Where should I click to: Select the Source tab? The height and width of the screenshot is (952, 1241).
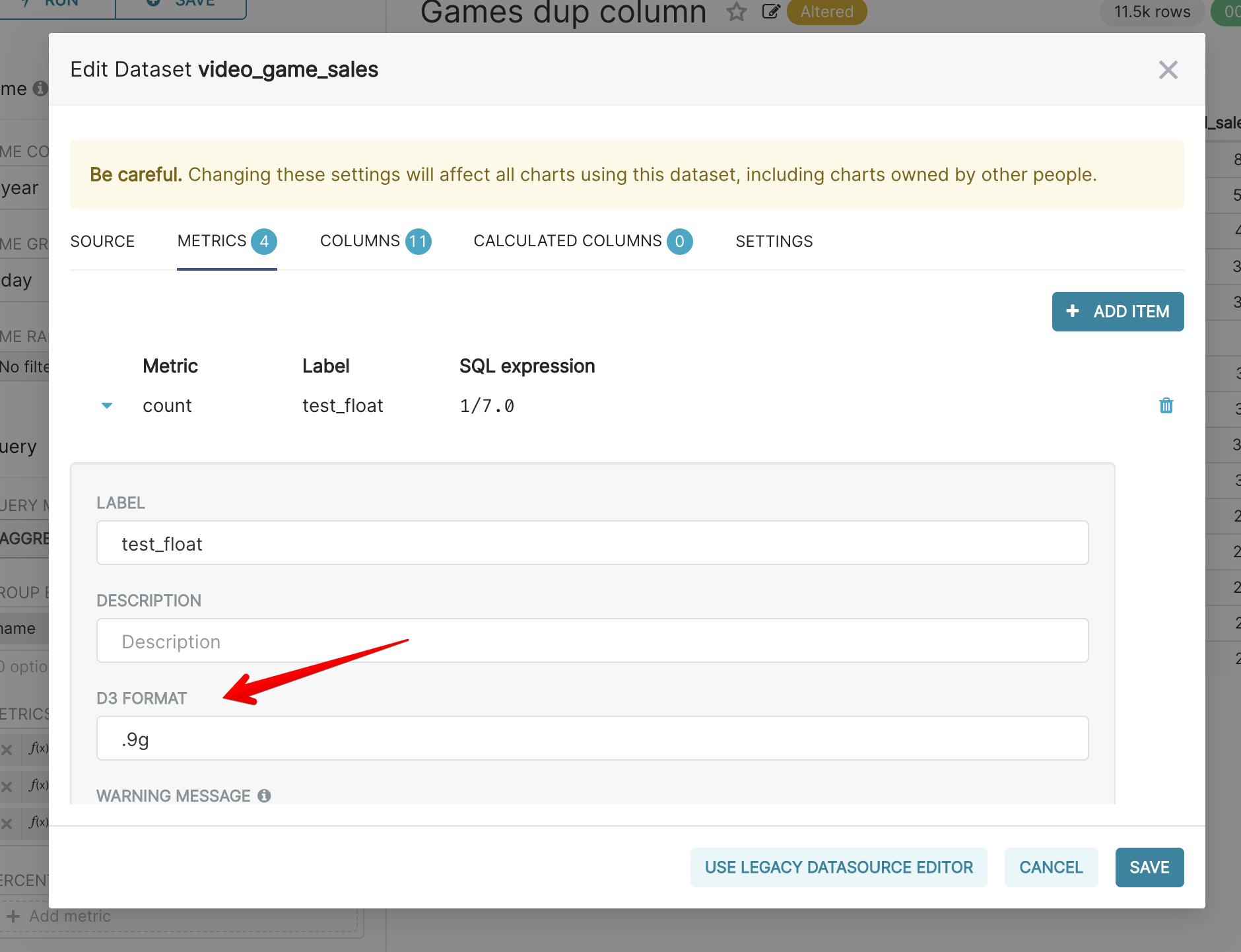(102, 241)
